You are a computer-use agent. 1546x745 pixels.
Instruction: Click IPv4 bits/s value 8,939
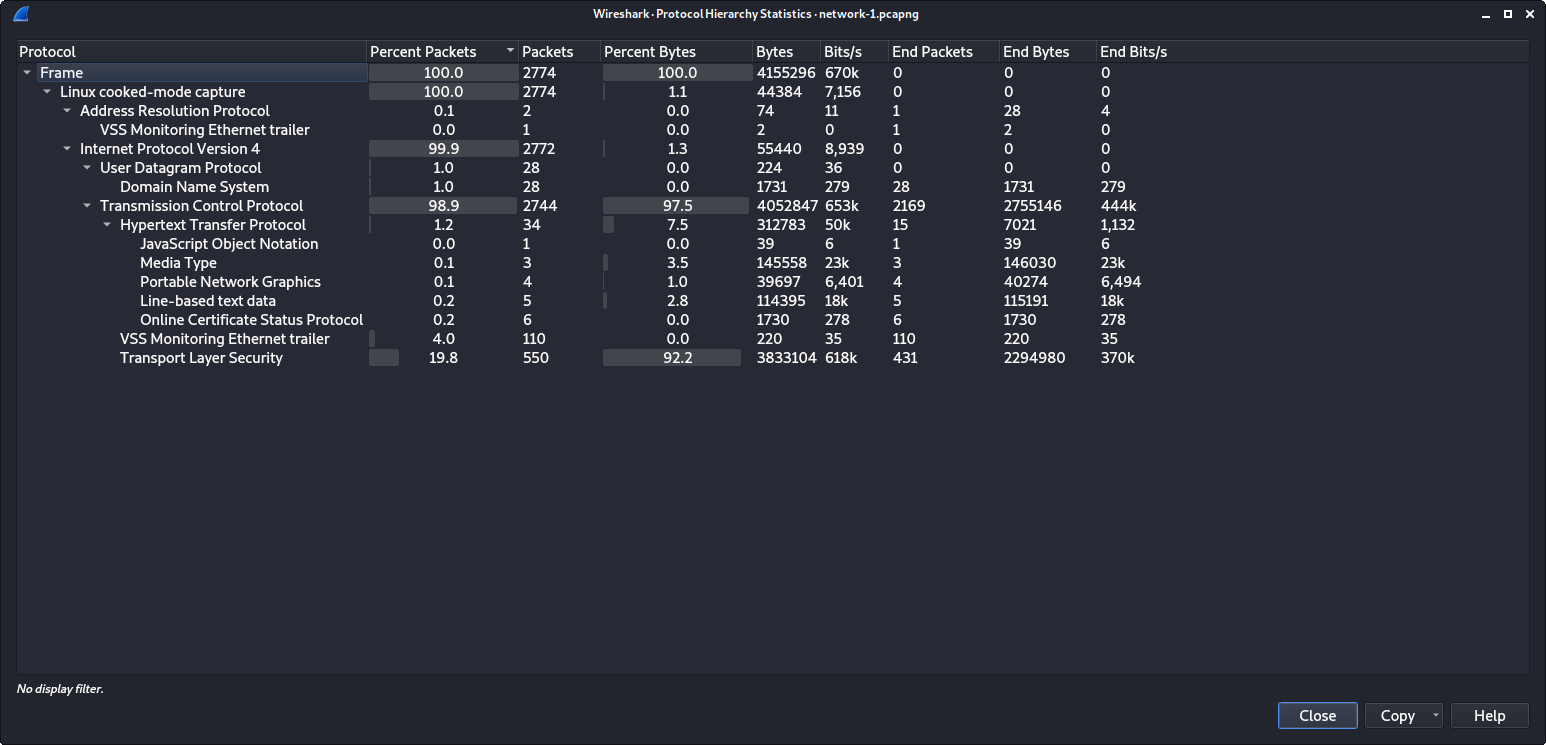pos(844,149)
